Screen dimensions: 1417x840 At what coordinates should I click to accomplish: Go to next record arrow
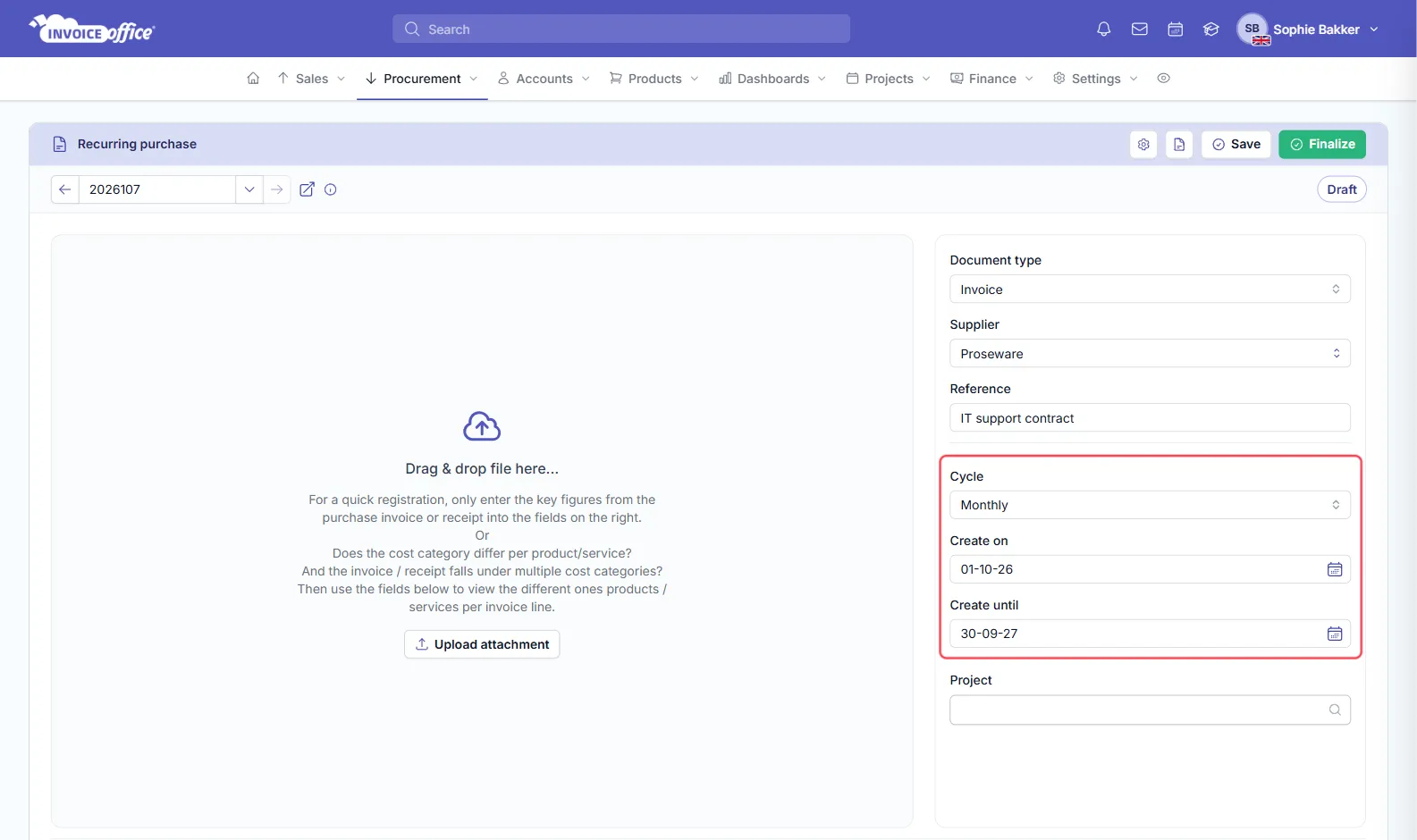pos(277,189)
